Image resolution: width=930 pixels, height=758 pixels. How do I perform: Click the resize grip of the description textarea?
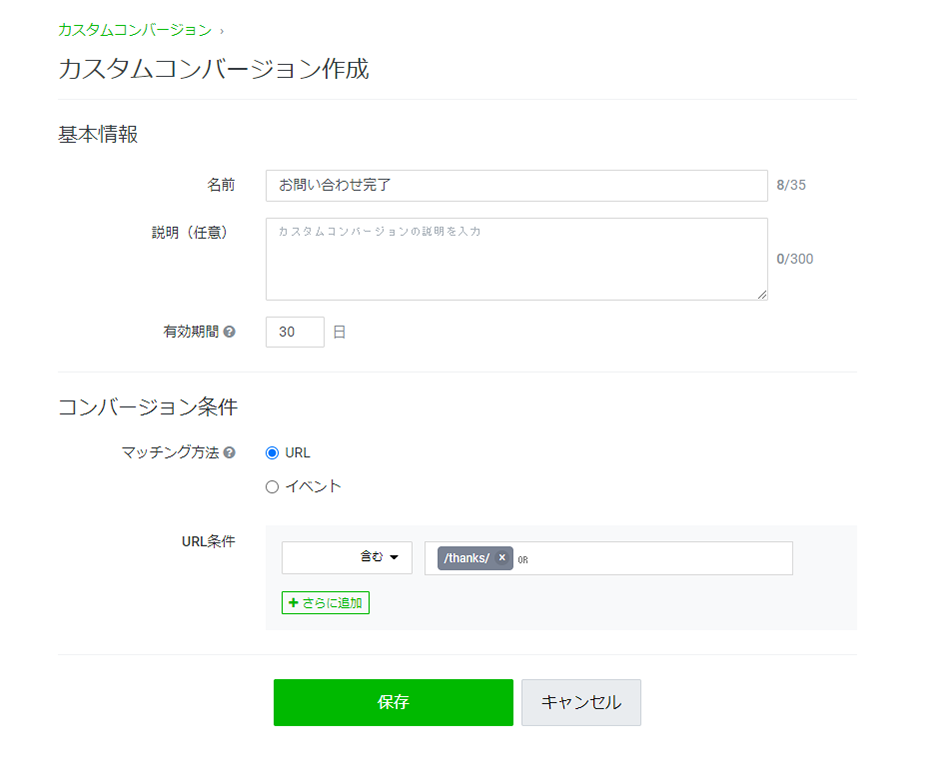pos(762,294)
